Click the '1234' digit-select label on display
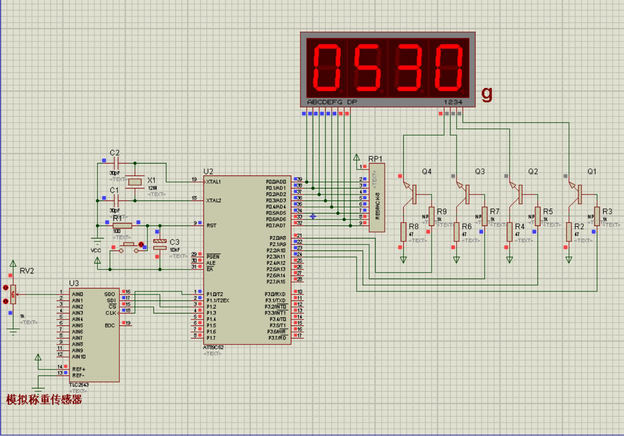The image size is (624, 436). tap(453, 102)
